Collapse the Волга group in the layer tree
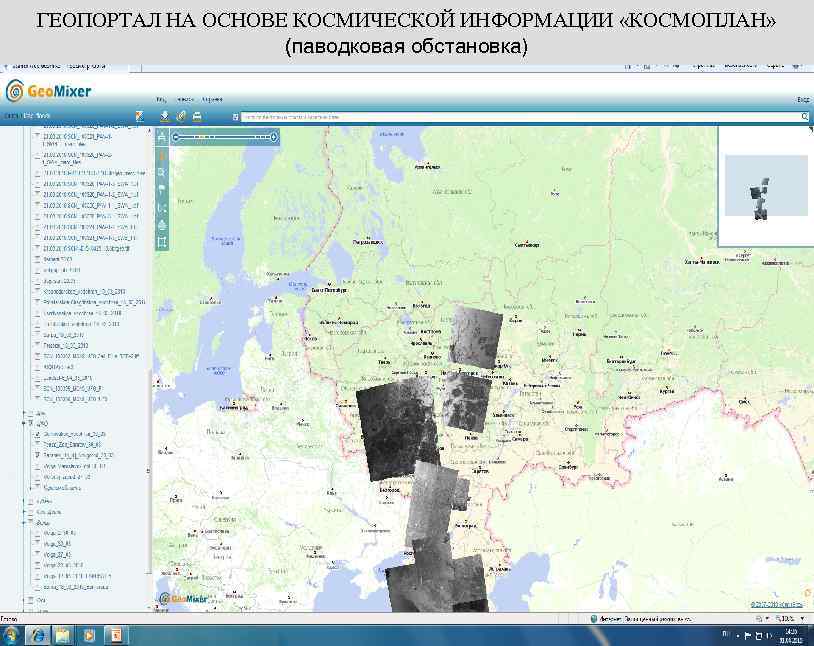 [x=24, y=522]
